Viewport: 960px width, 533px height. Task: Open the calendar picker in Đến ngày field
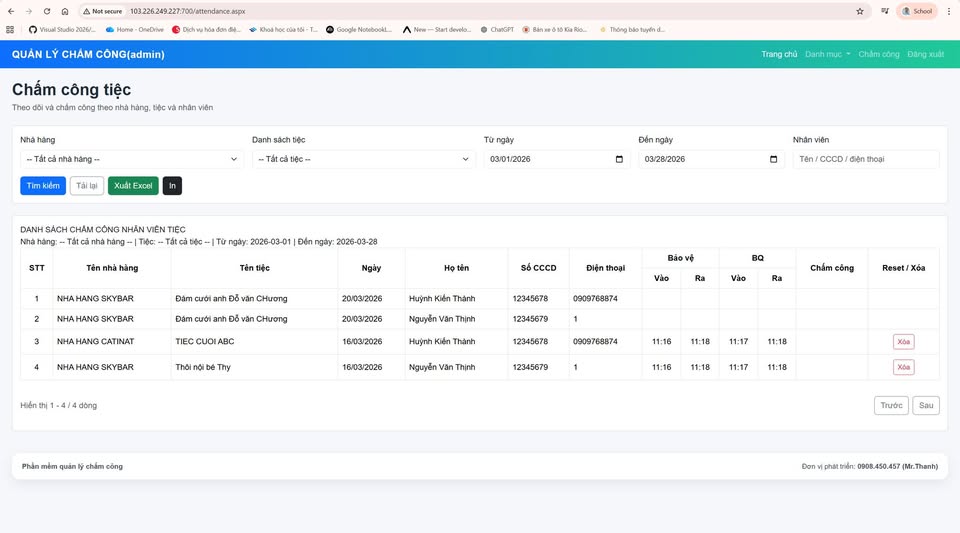[773, 159]
